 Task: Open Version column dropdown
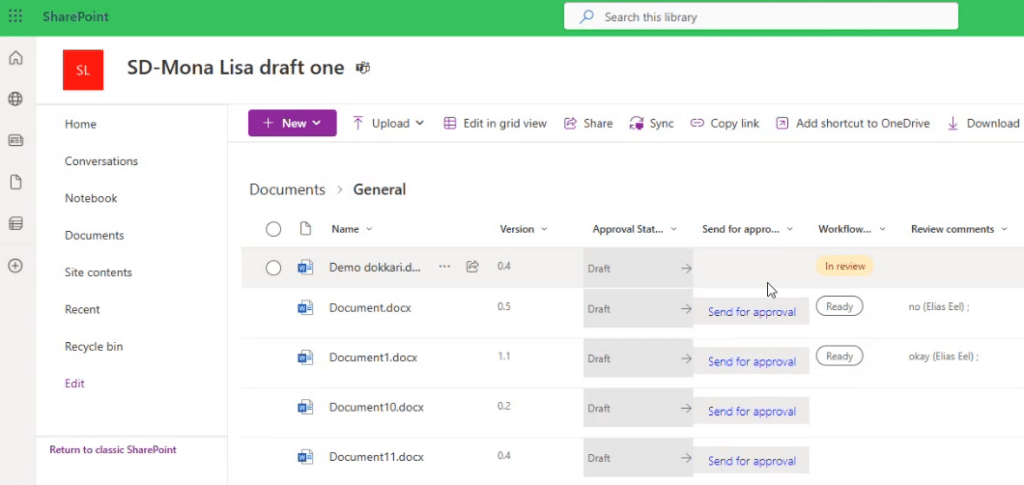point(544,229)
